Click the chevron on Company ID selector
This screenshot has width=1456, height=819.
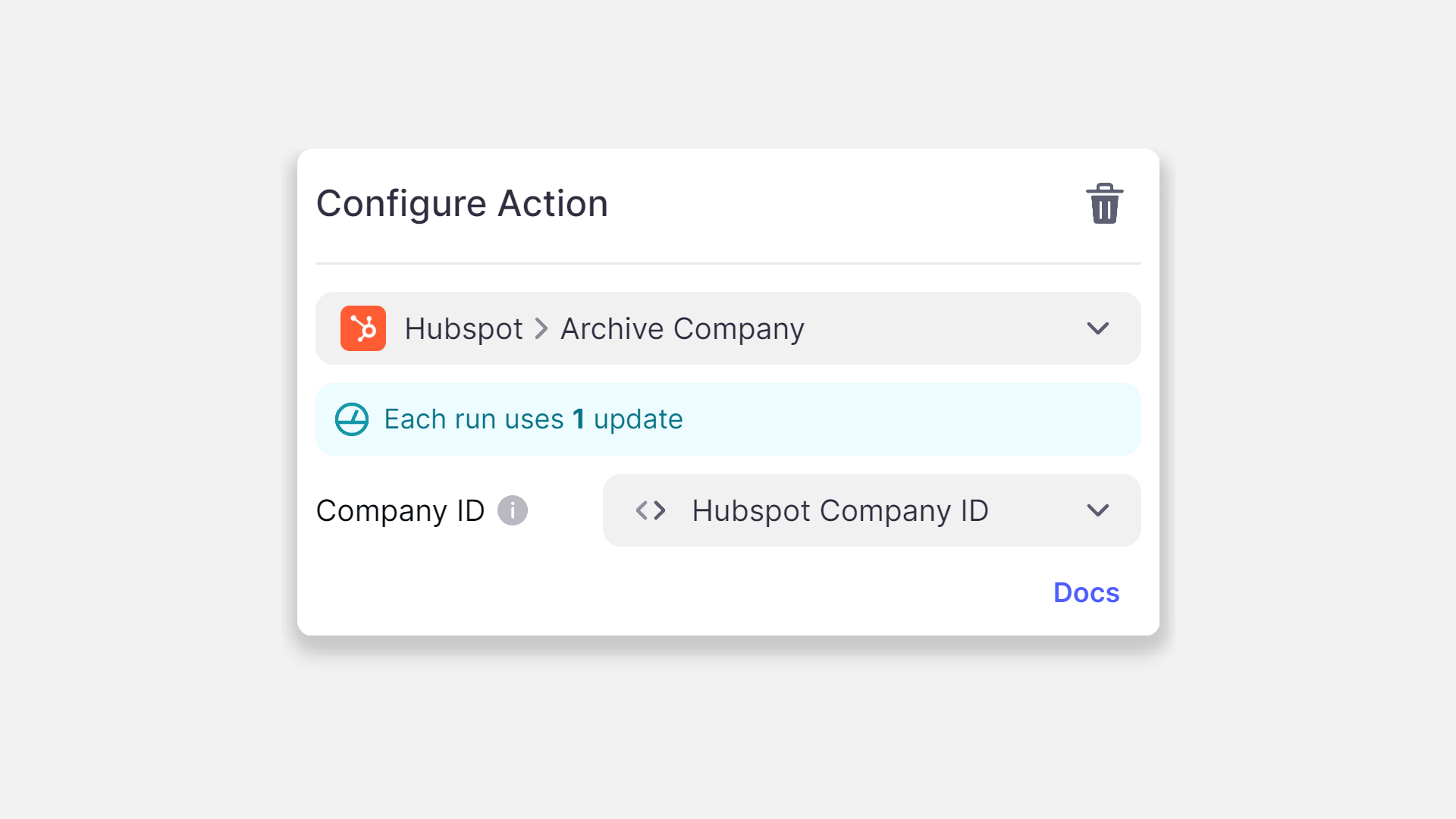click(1097, 510)
